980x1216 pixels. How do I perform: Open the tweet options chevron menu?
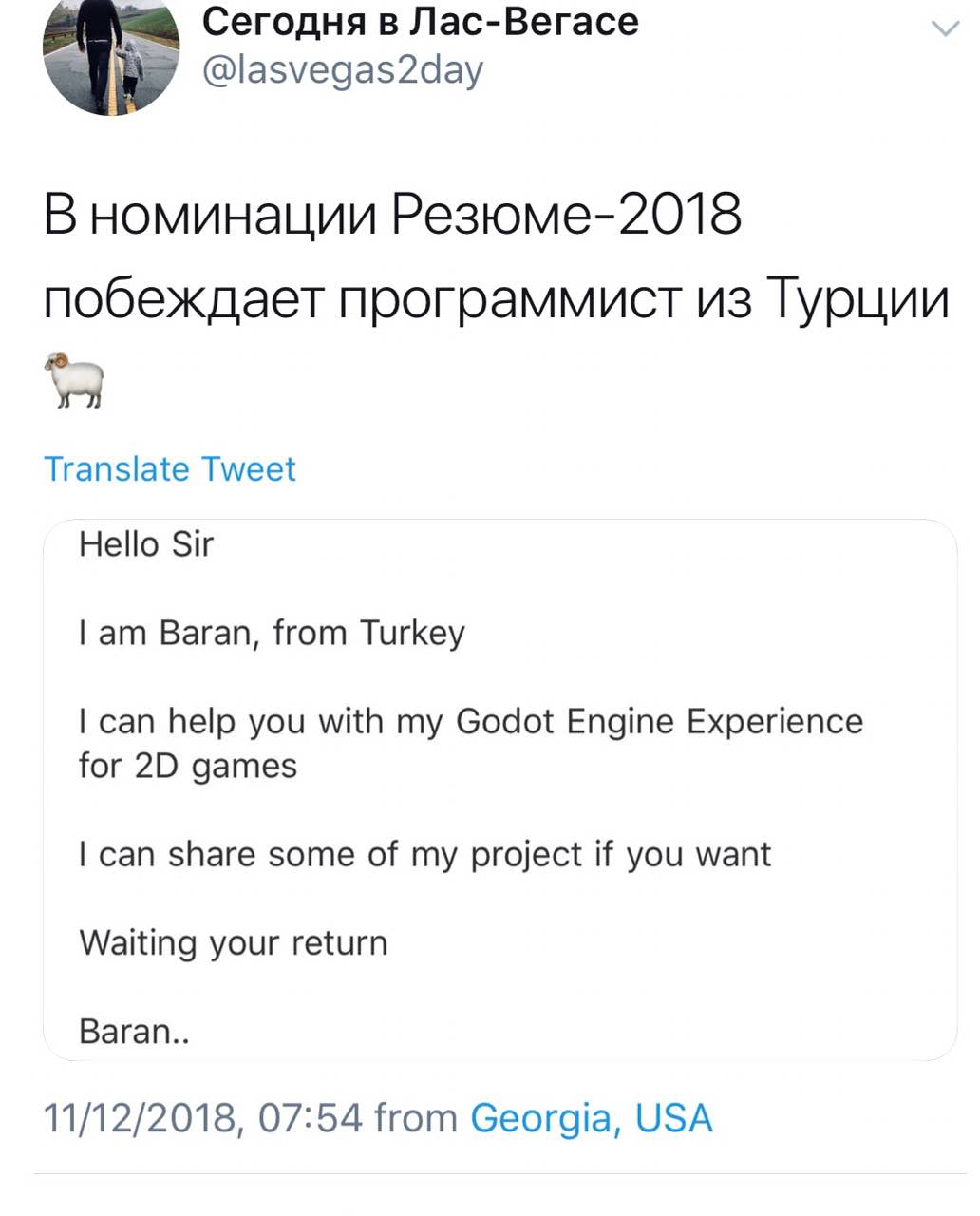(x=945, y=29)
